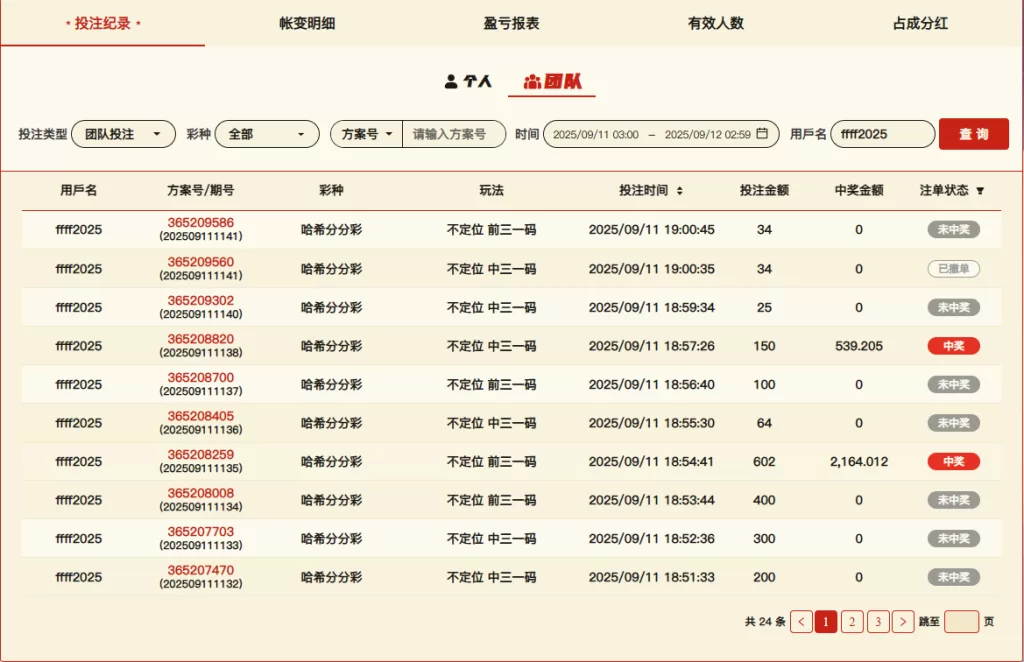
Task: Go to next page with right arrow
Action: 903,622
